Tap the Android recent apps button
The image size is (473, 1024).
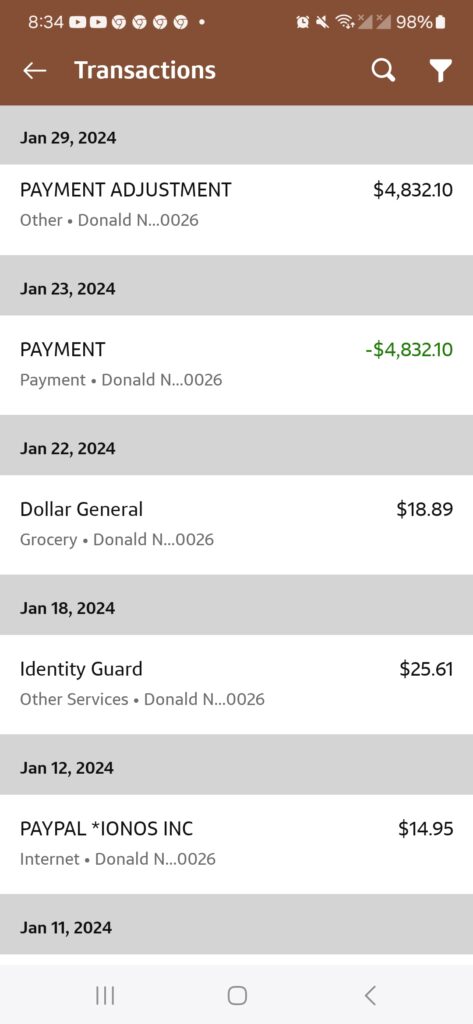pos(105,995)
